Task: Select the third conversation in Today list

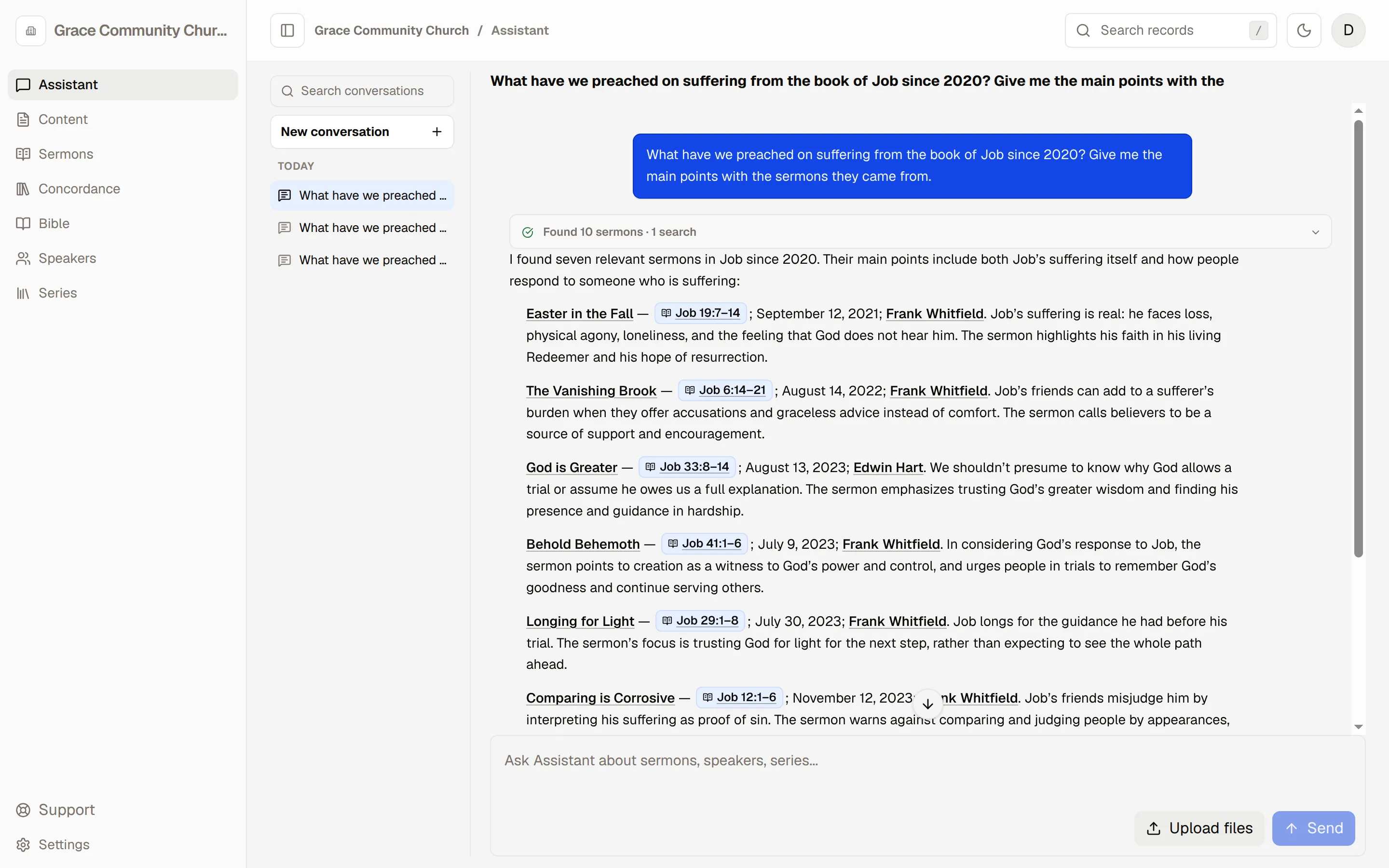Action: point(362,260)
